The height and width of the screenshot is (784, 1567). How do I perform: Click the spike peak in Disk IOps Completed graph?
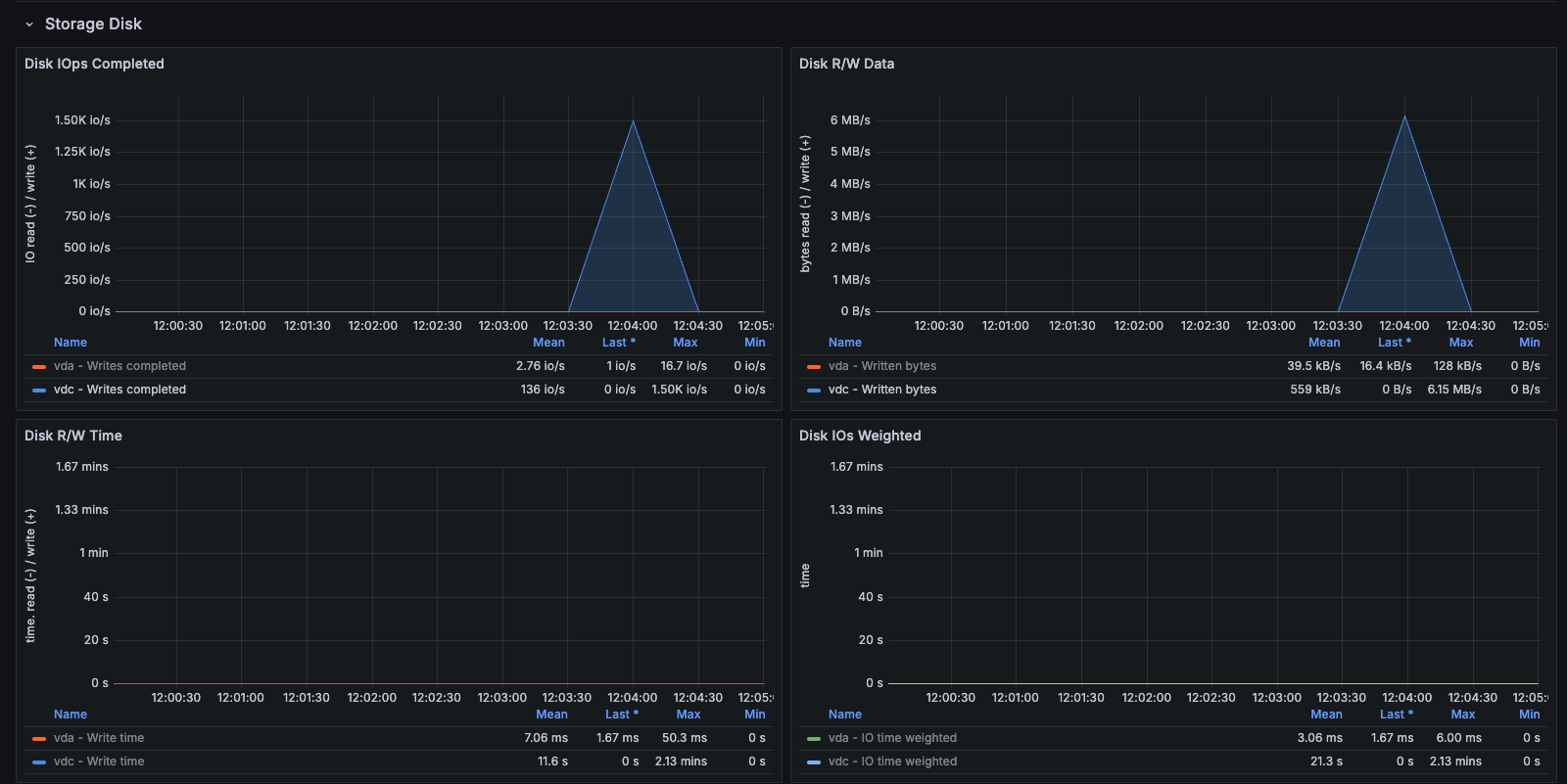point(634,121)
